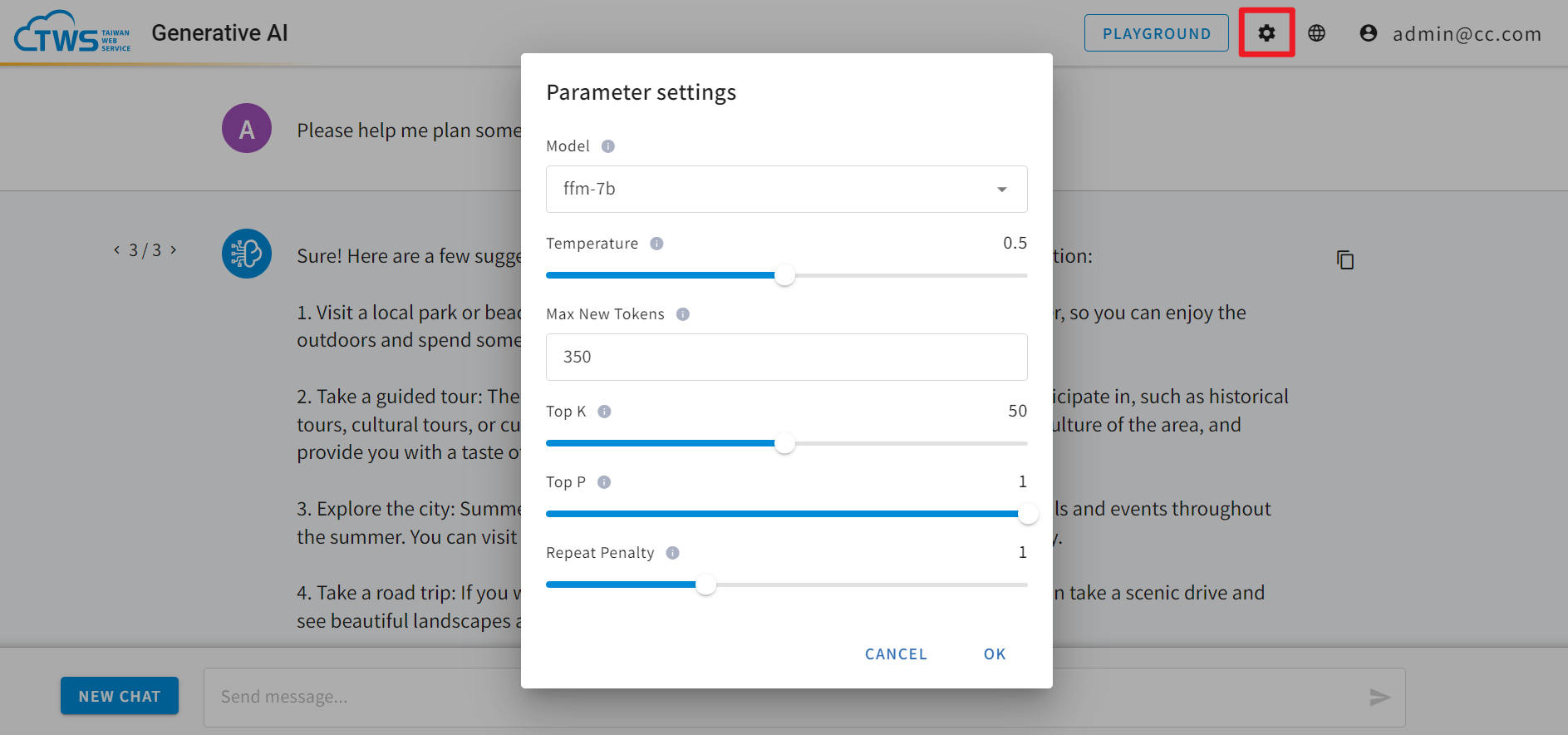Open the settings gear icon

[x=1266, y=33]
